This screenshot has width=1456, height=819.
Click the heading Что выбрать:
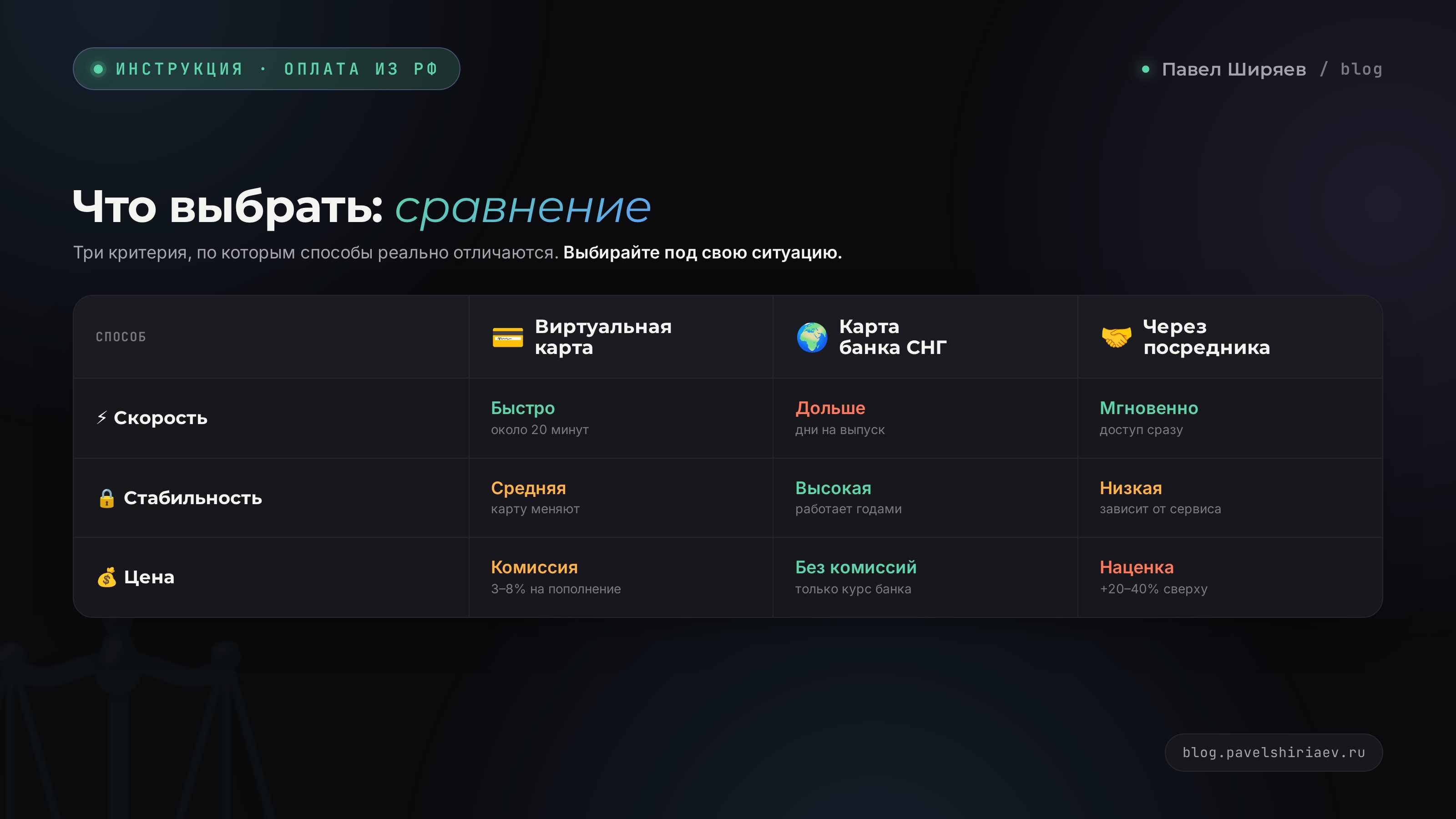tap(228, 207)
